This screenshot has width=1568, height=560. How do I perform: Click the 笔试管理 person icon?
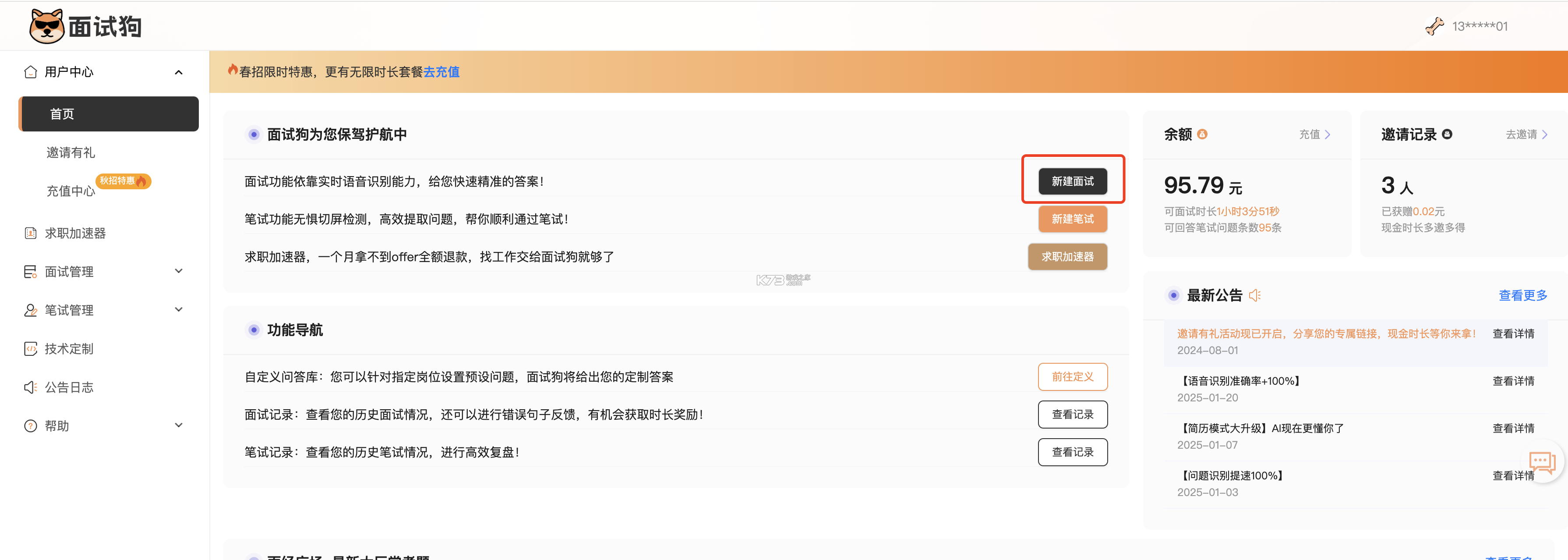pyautogui.click(x=30, y=310)
